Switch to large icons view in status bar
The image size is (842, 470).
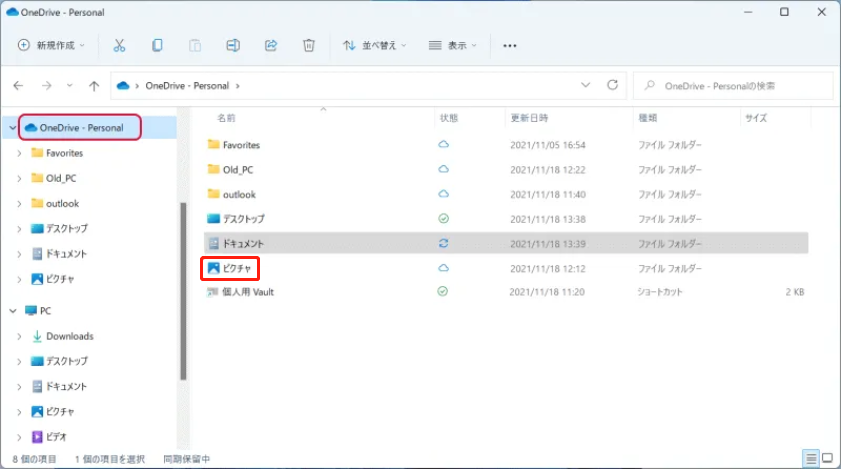828,458
